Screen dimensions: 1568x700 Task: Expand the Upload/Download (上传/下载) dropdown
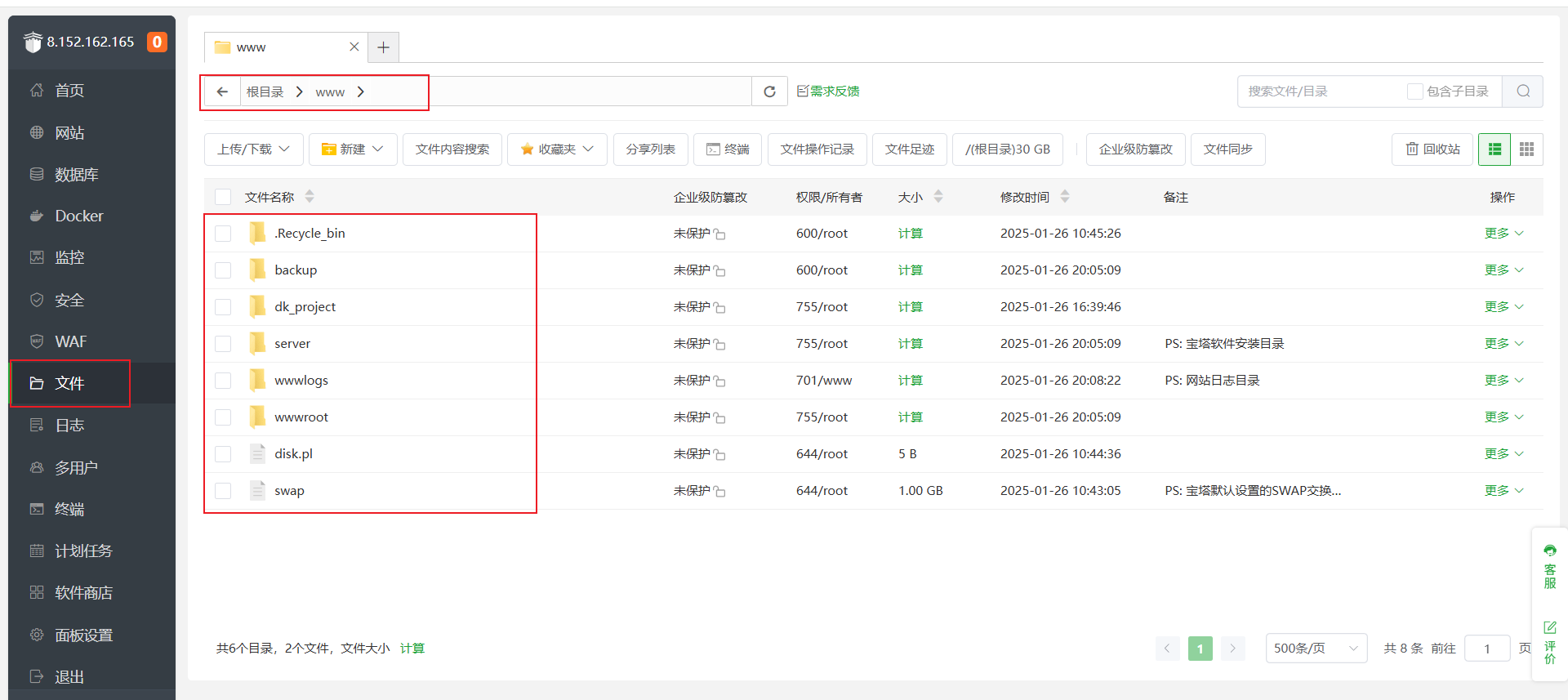[x=253, y=149]
